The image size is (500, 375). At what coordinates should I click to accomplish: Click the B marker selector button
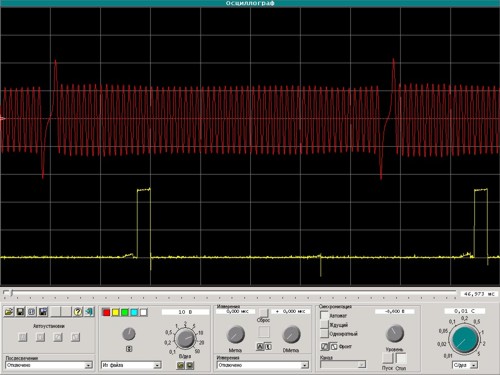[x=268, y=347]
